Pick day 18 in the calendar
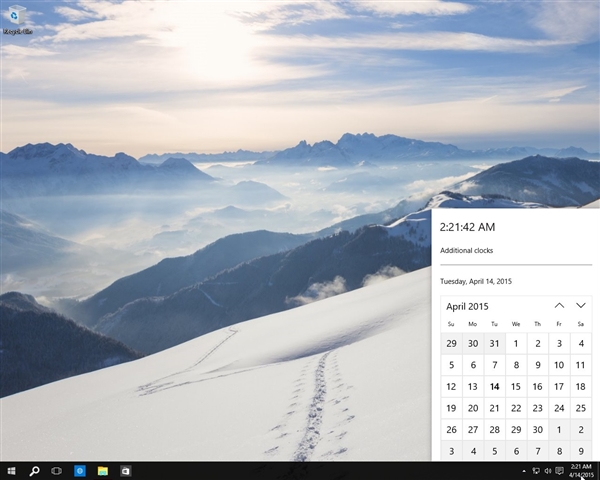 coord(581,387)
